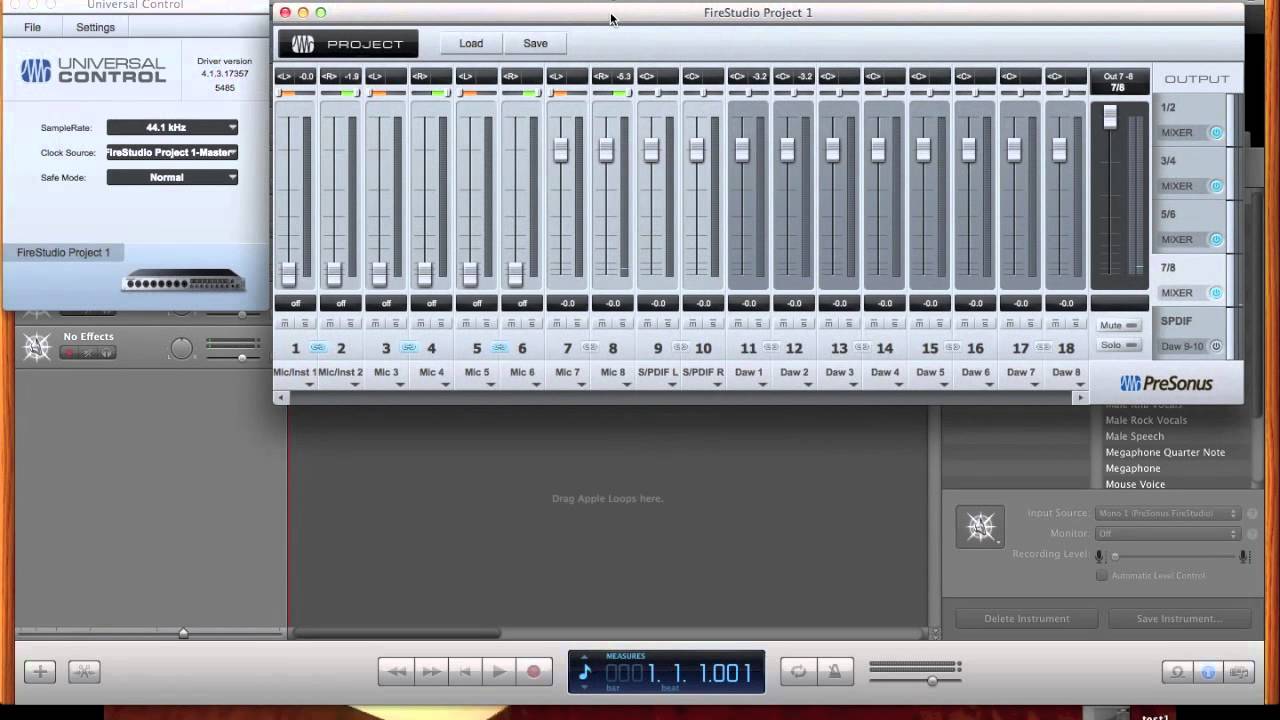The height and width of the screenshot is (720, 1280).
Task: Toggle stereo link for channels 17 and 18
Action: (x=1043, y=347)
